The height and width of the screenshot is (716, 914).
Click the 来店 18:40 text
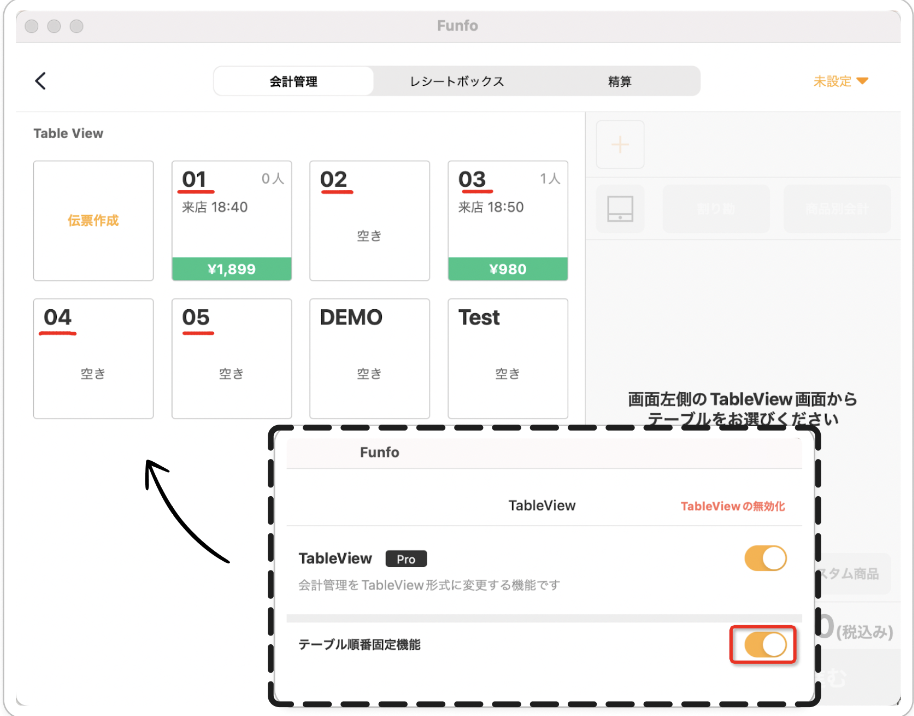click(x=215, y=207)
